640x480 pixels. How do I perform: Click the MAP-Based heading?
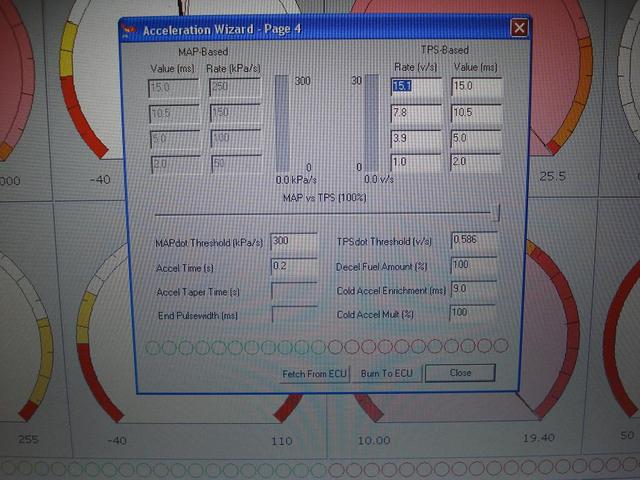[x=203, y=52]
